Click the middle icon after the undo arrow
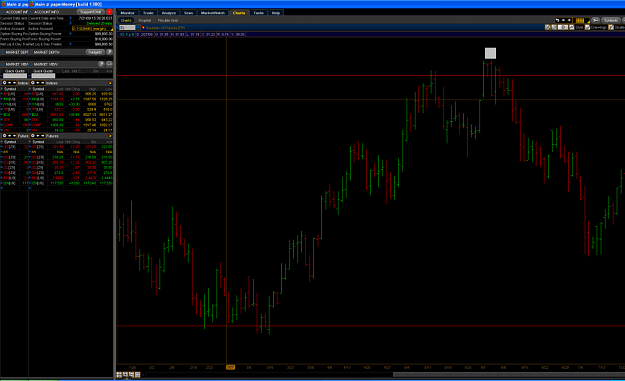 pos(563,20)
